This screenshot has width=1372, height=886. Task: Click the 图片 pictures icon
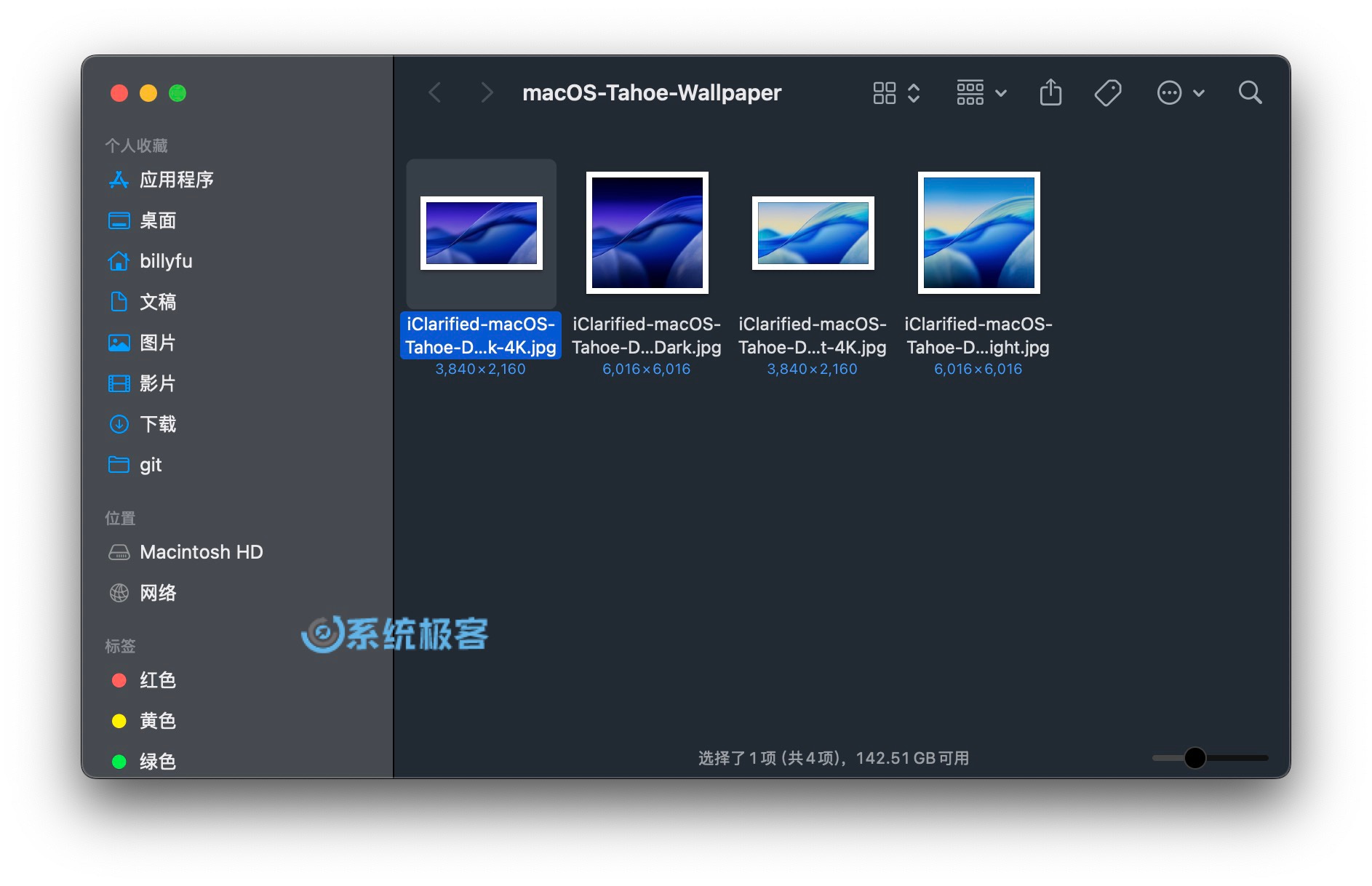click(119, 343)
